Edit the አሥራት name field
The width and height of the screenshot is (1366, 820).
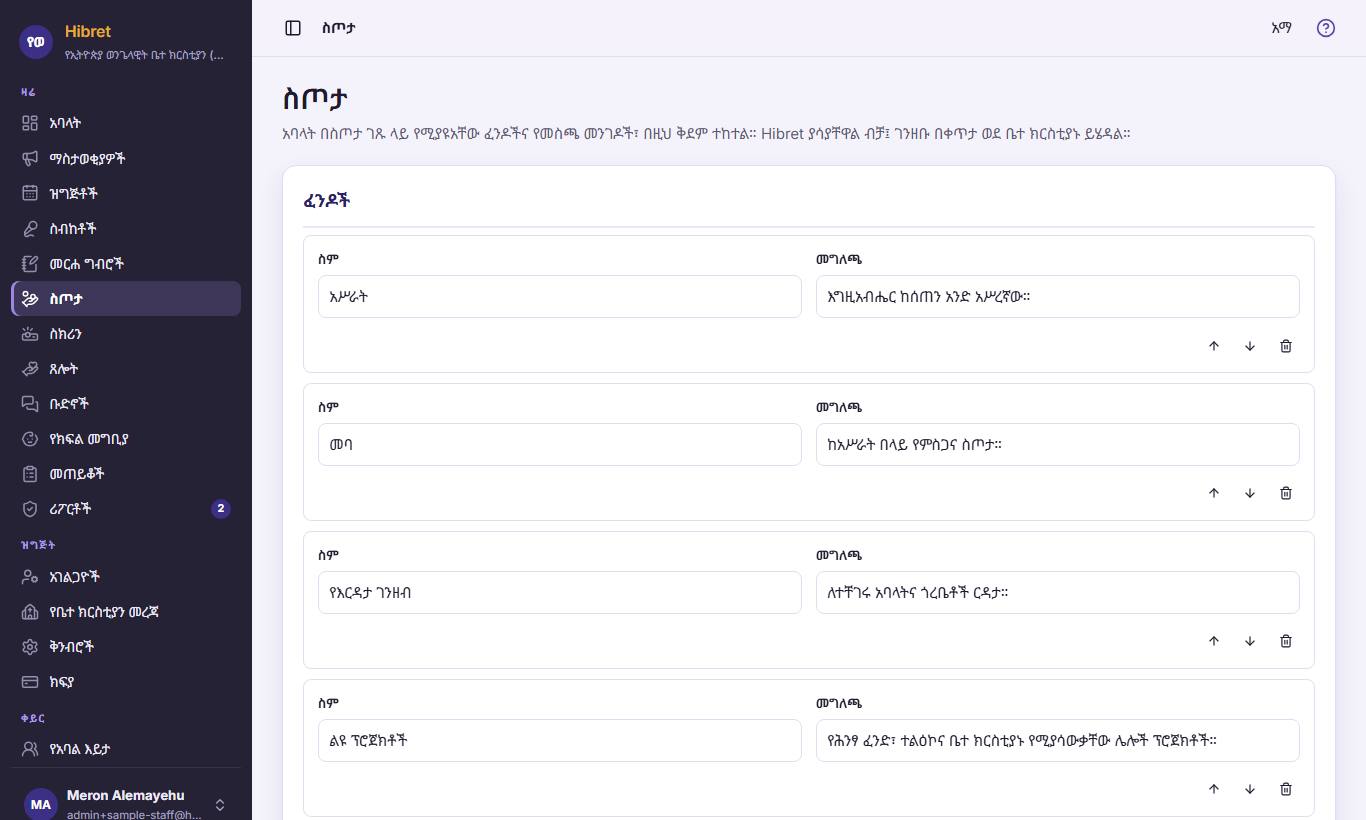tap(560, 297)
